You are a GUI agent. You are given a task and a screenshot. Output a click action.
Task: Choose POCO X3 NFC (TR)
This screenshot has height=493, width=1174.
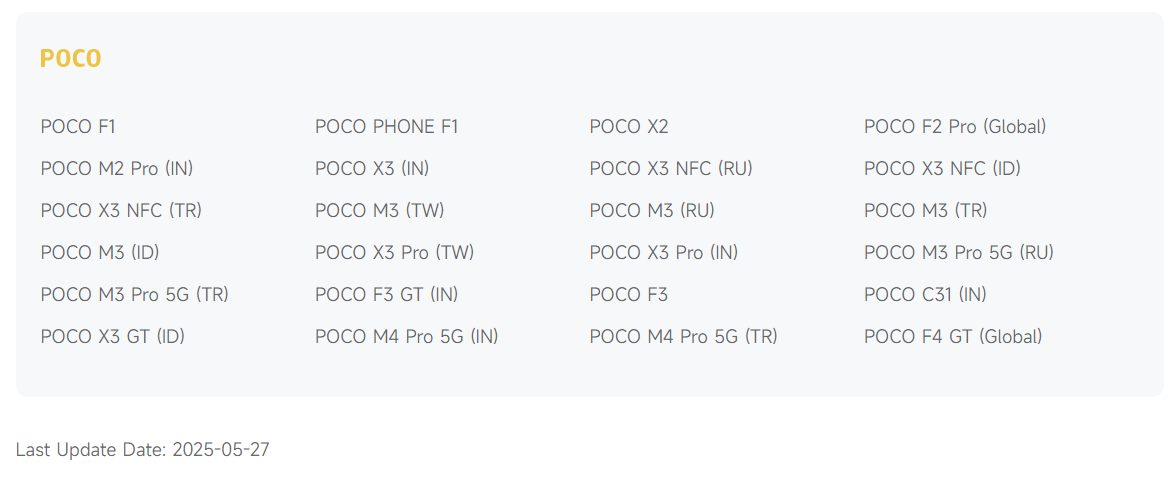click(x=120, y=211)
